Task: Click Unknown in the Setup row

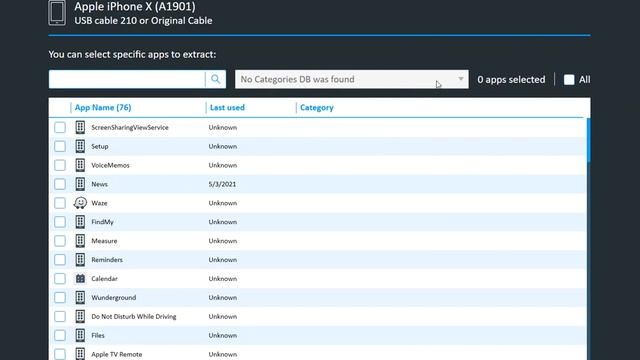Action: (222, 146)
